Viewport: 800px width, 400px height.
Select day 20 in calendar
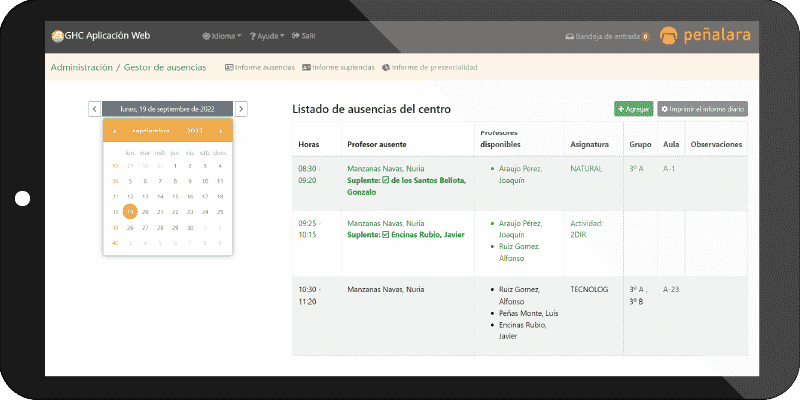click(145, 212)
